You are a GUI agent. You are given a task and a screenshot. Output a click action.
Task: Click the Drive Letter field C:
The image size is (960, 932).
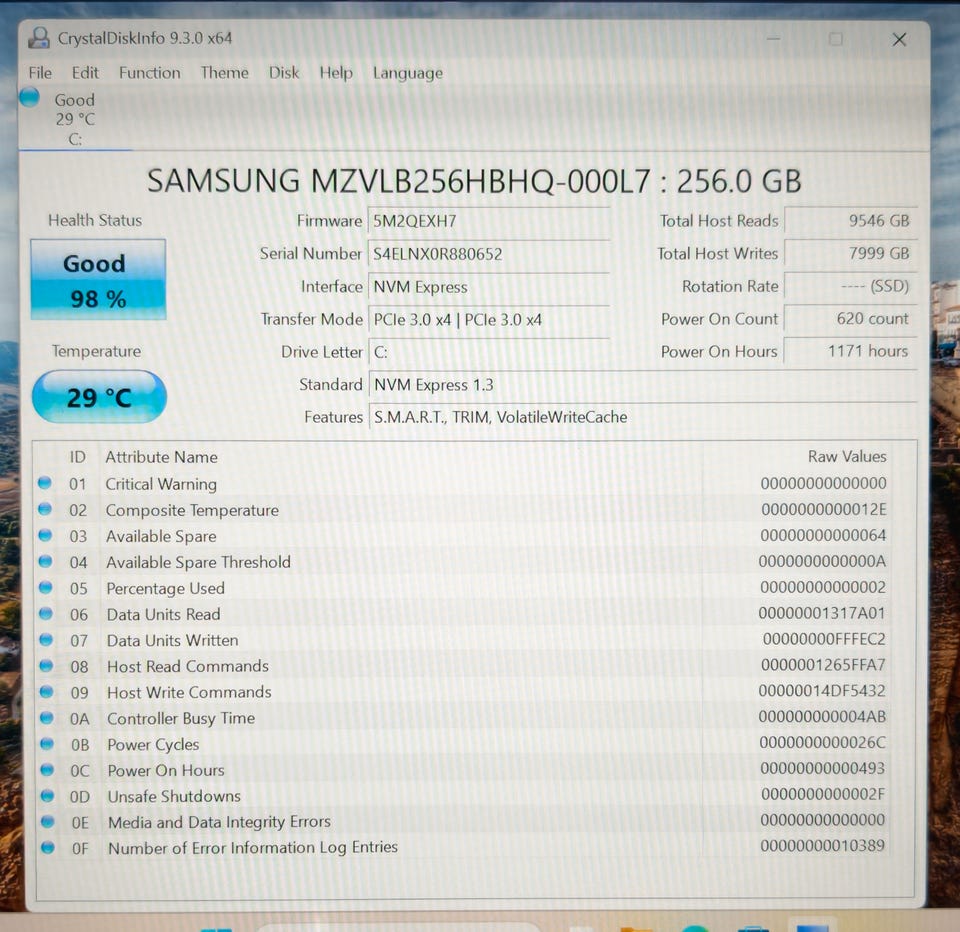[x=488, y=352]
